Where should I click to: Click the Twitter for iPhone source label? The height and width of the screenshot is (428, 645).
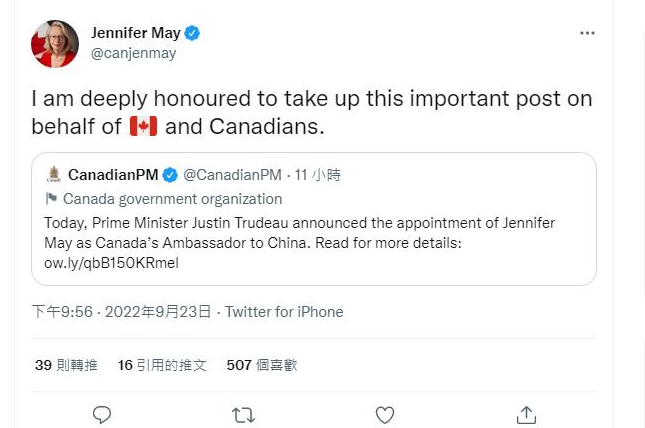(284, 312)
